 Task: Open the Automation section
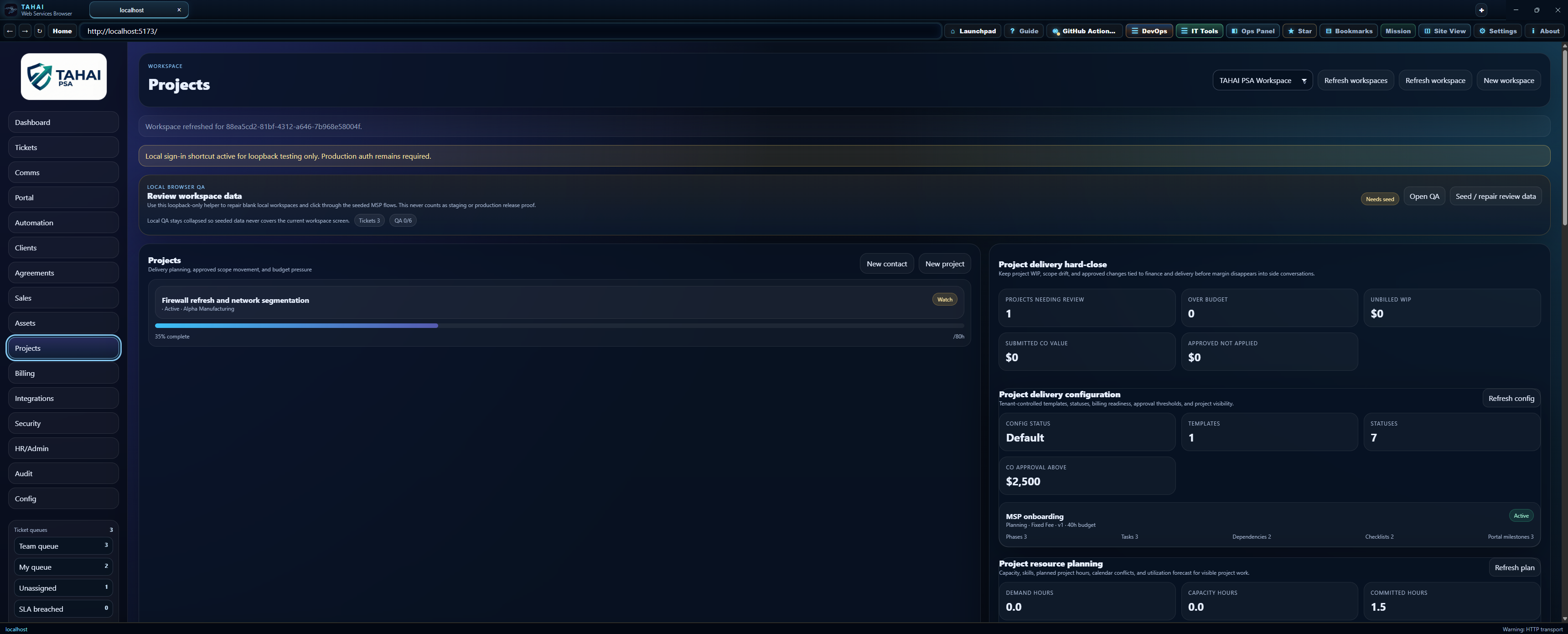(63, 223)
